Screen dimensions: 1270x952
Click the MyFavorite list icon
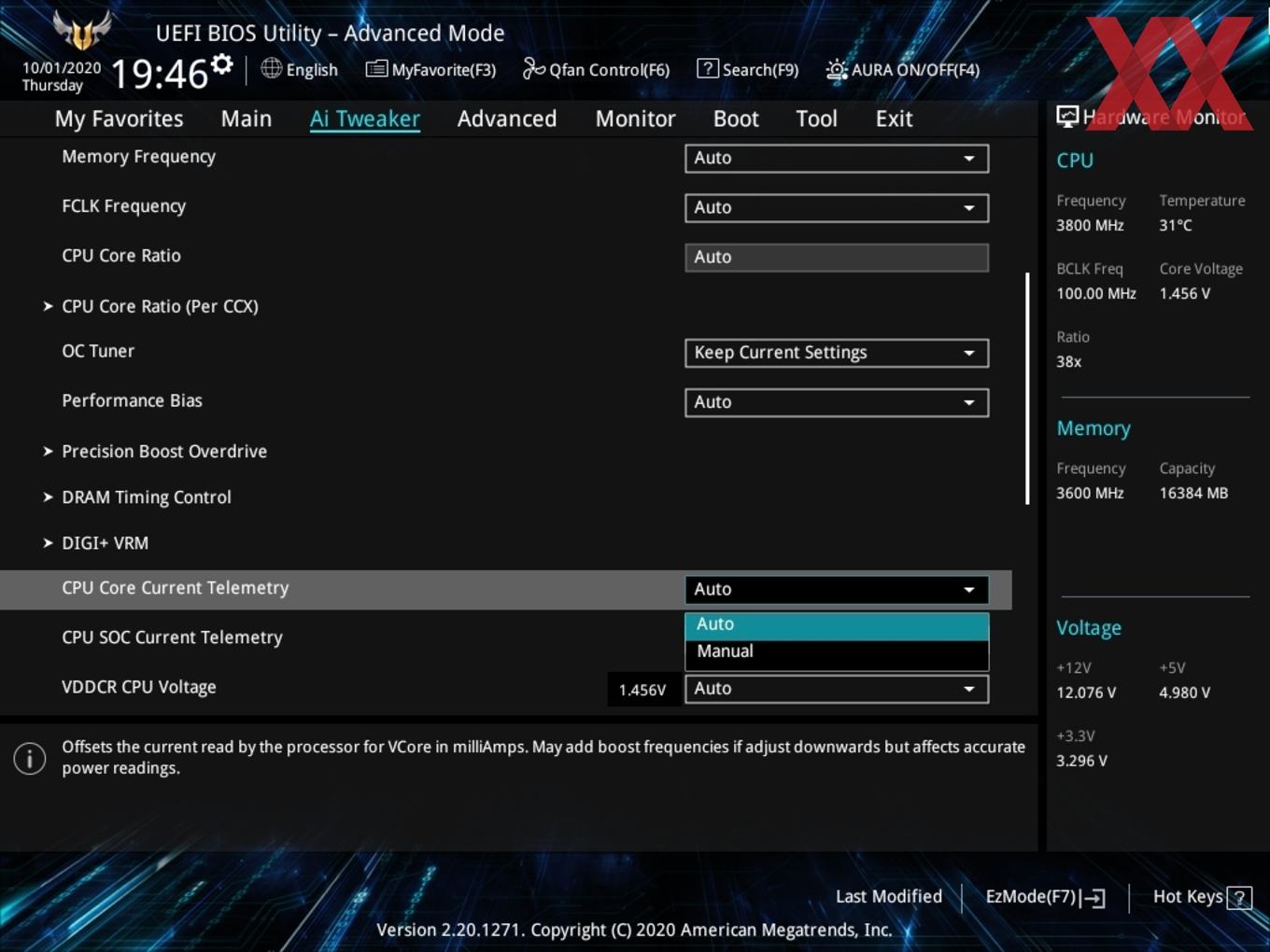click(x=376, y=69)
